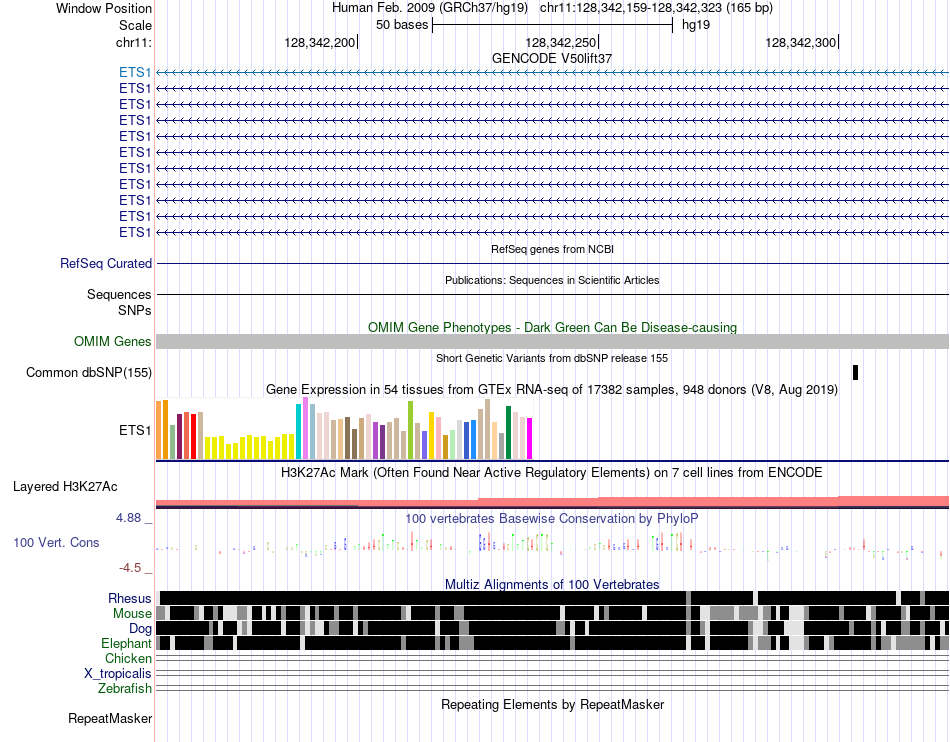The image size is (950, 742).
Task: Click the ETS1 label beside GTEx chart
Action: (135, 431)
